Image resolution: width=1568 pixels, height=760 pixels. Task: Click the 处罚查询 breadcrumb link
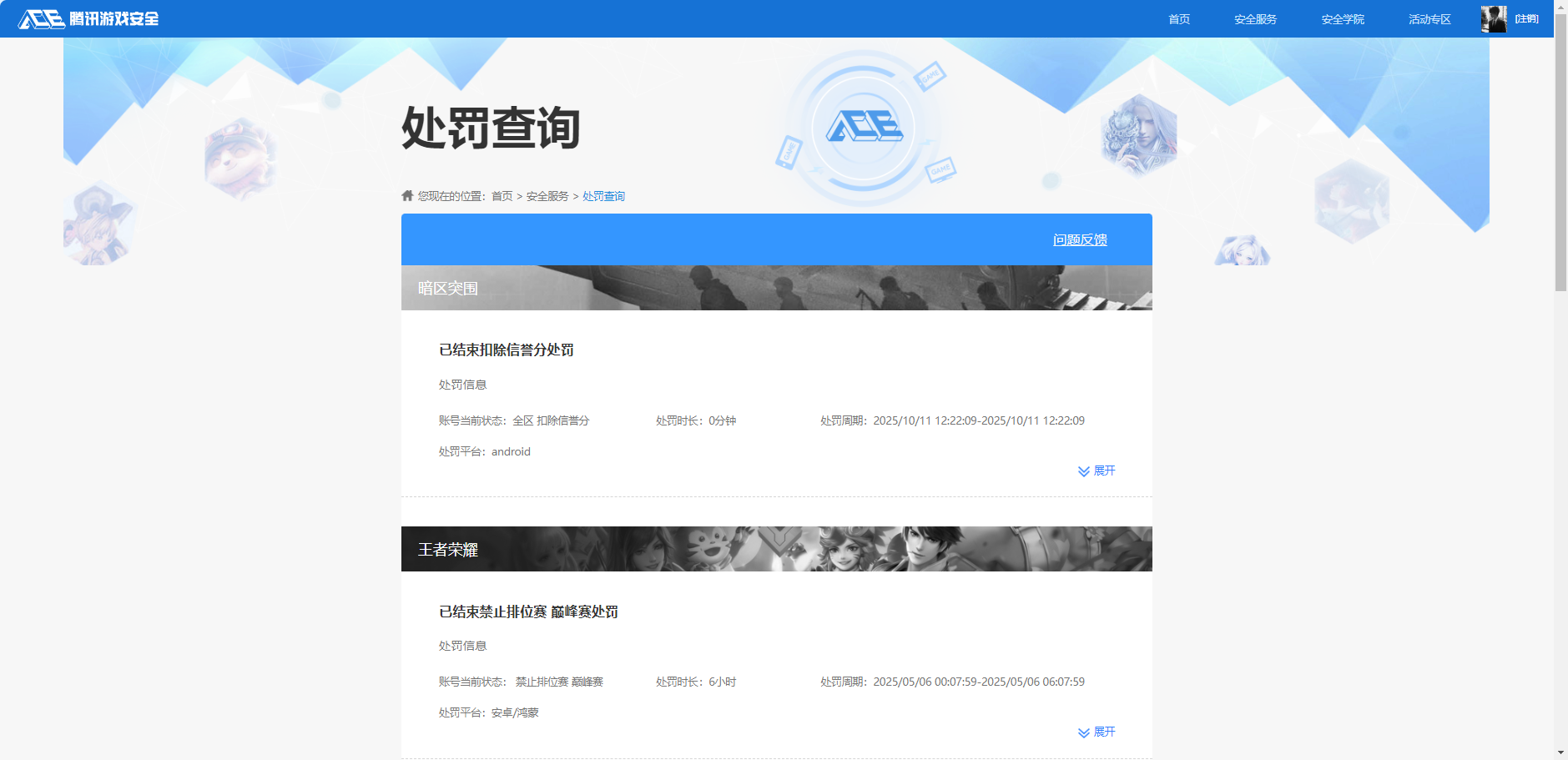click(x=603, y=196)
